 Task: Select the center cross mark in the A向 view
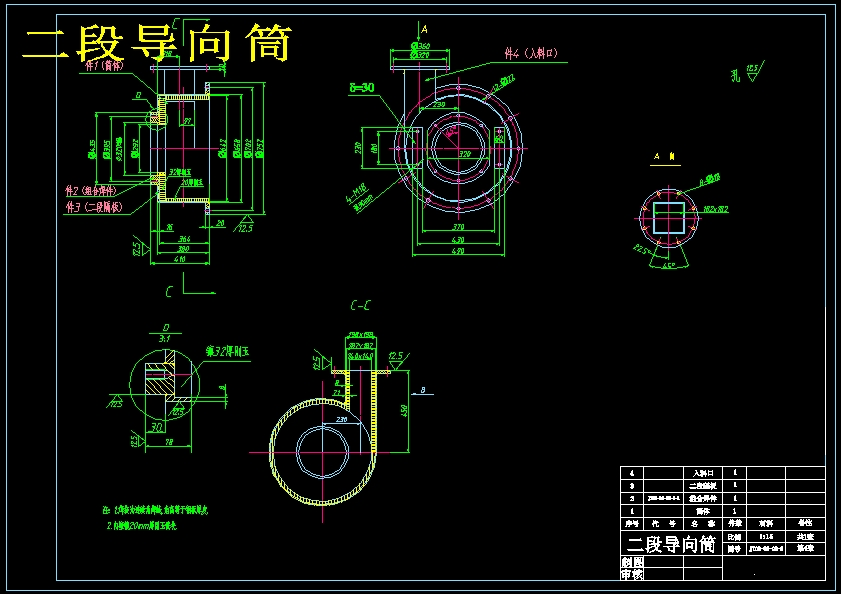click(669, 218)
